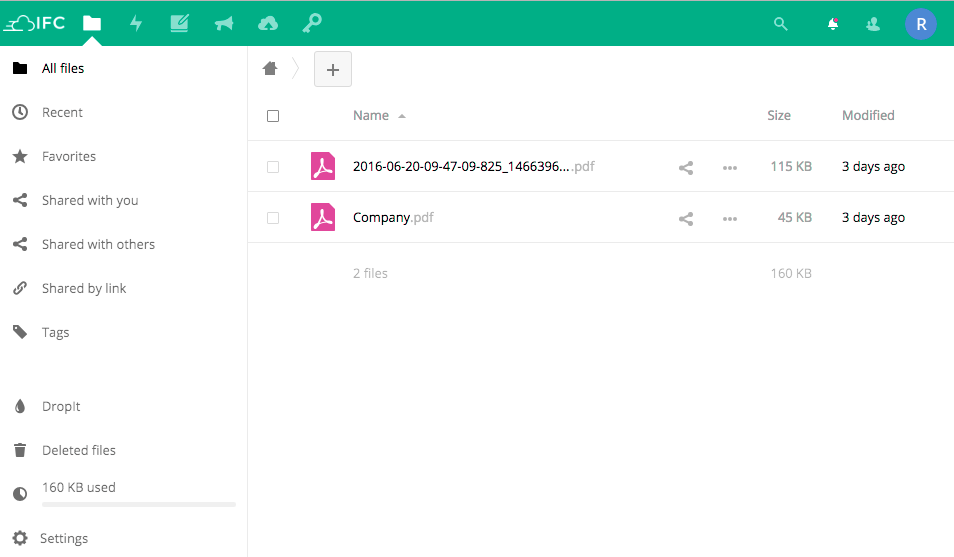
Task: Open the Contacts menu icon
Action: (873, 24)
